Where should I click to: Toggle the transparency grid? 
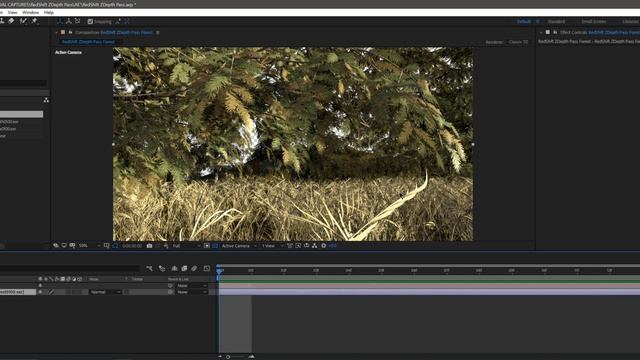click(x=215, y=246)
